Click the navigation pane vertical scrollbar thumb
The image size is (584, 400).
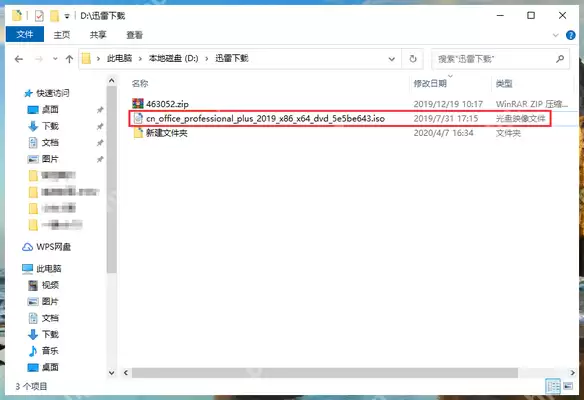[111, 180]
